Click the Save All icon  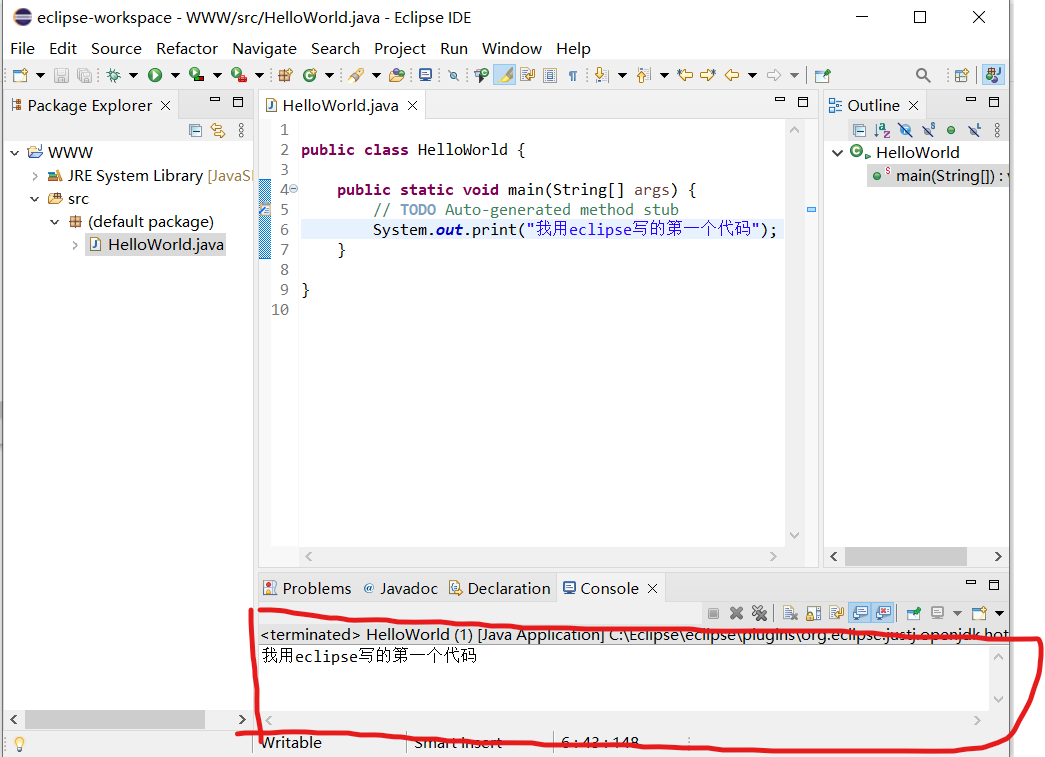click(x=84, y=75)
